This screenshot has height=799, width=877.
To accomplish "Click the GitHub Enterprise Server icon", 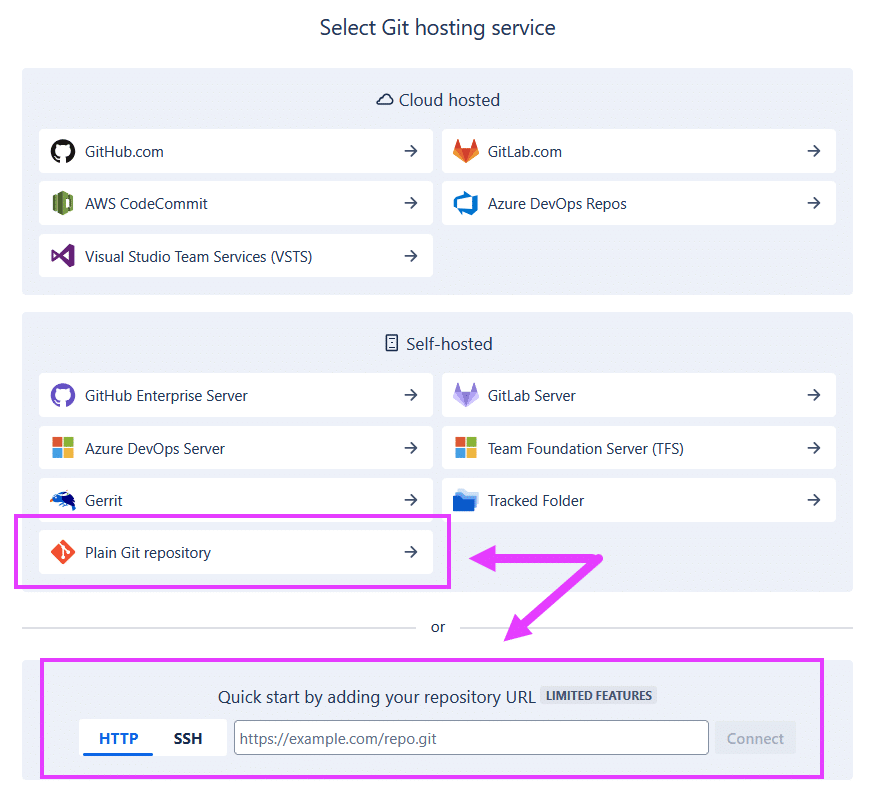I will click(63, 396).
